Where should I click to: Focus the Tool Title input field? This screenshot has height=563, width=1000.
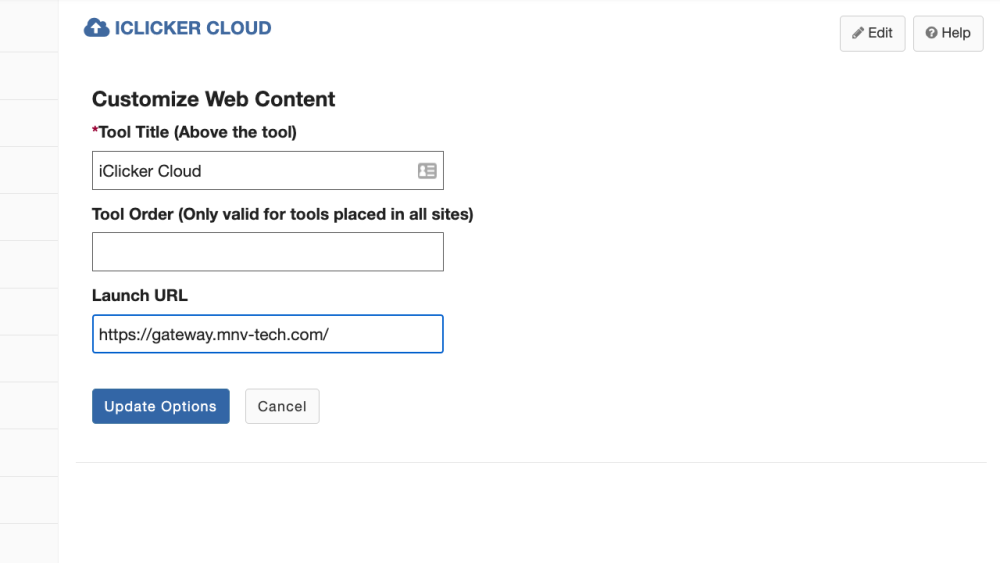pos(268,170)
